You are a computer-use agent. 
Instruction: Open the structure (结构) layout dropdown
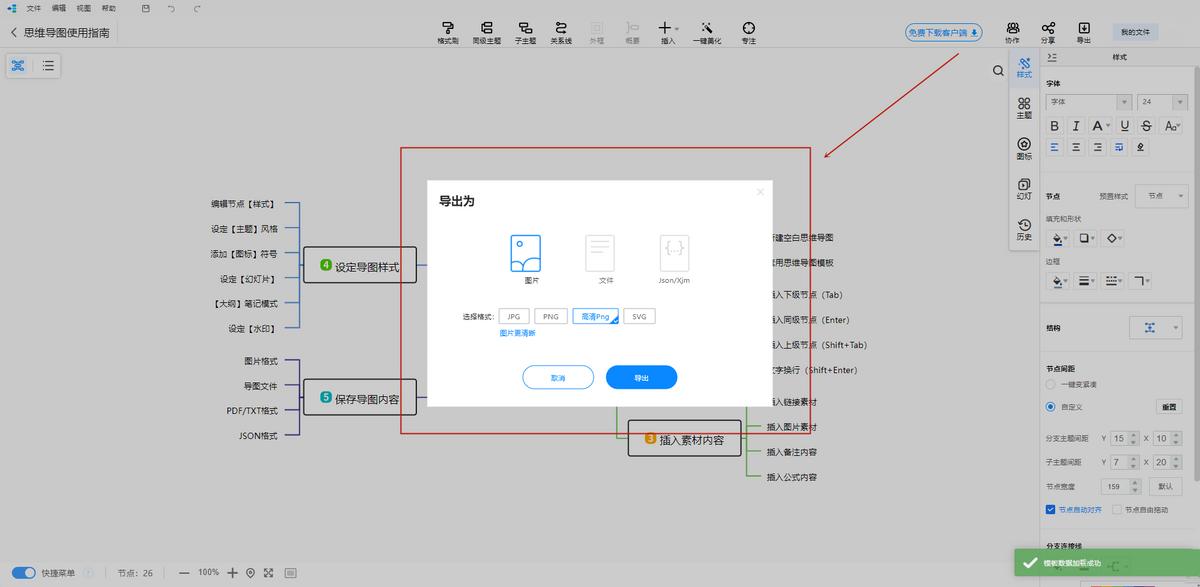[1157, 327]
